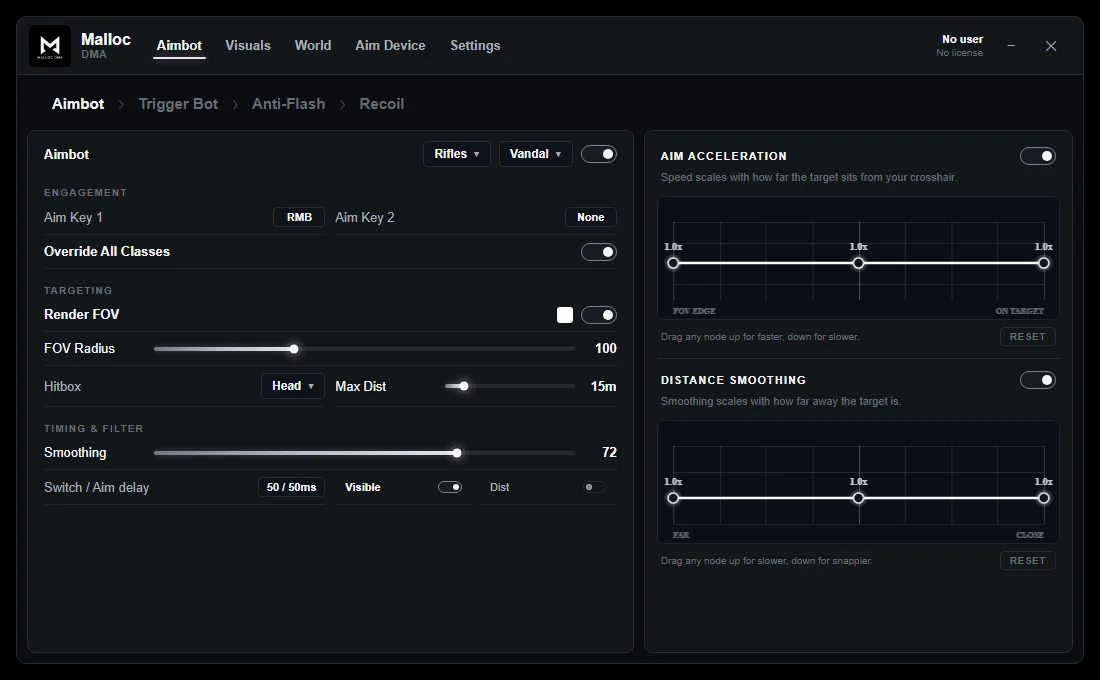Close the Malloc window
This screenshot has height=680, width=1100.
coord(1051,46)
